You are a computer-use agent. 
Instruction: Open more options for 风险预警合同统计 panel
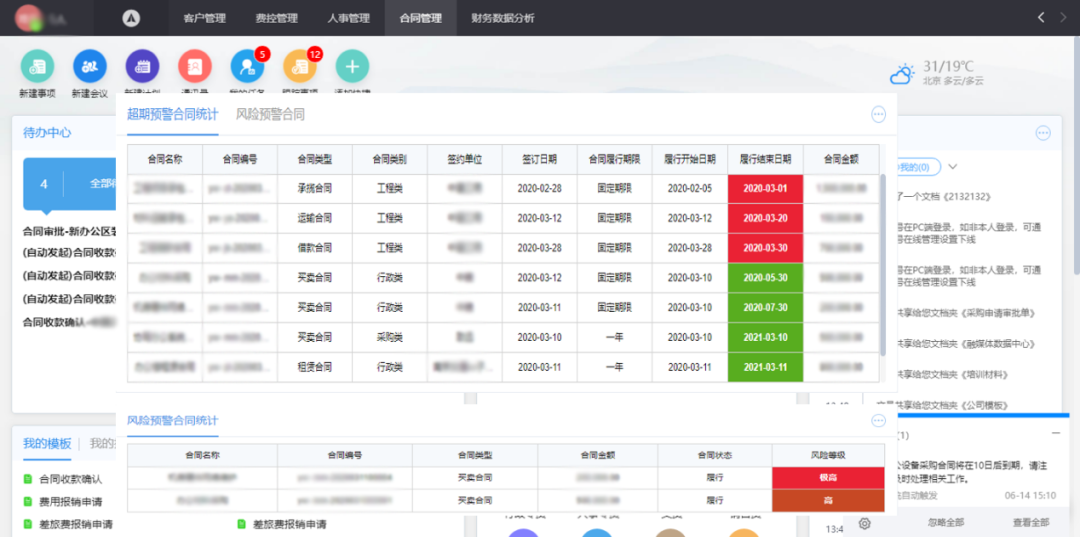tap(878, 421)
